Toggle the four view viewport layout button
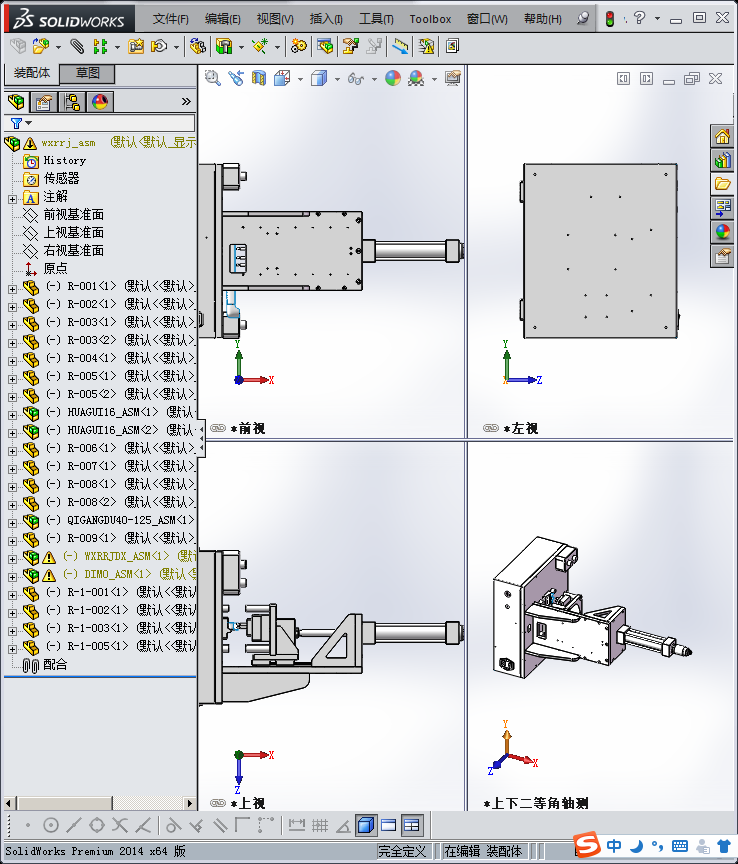 412,825
